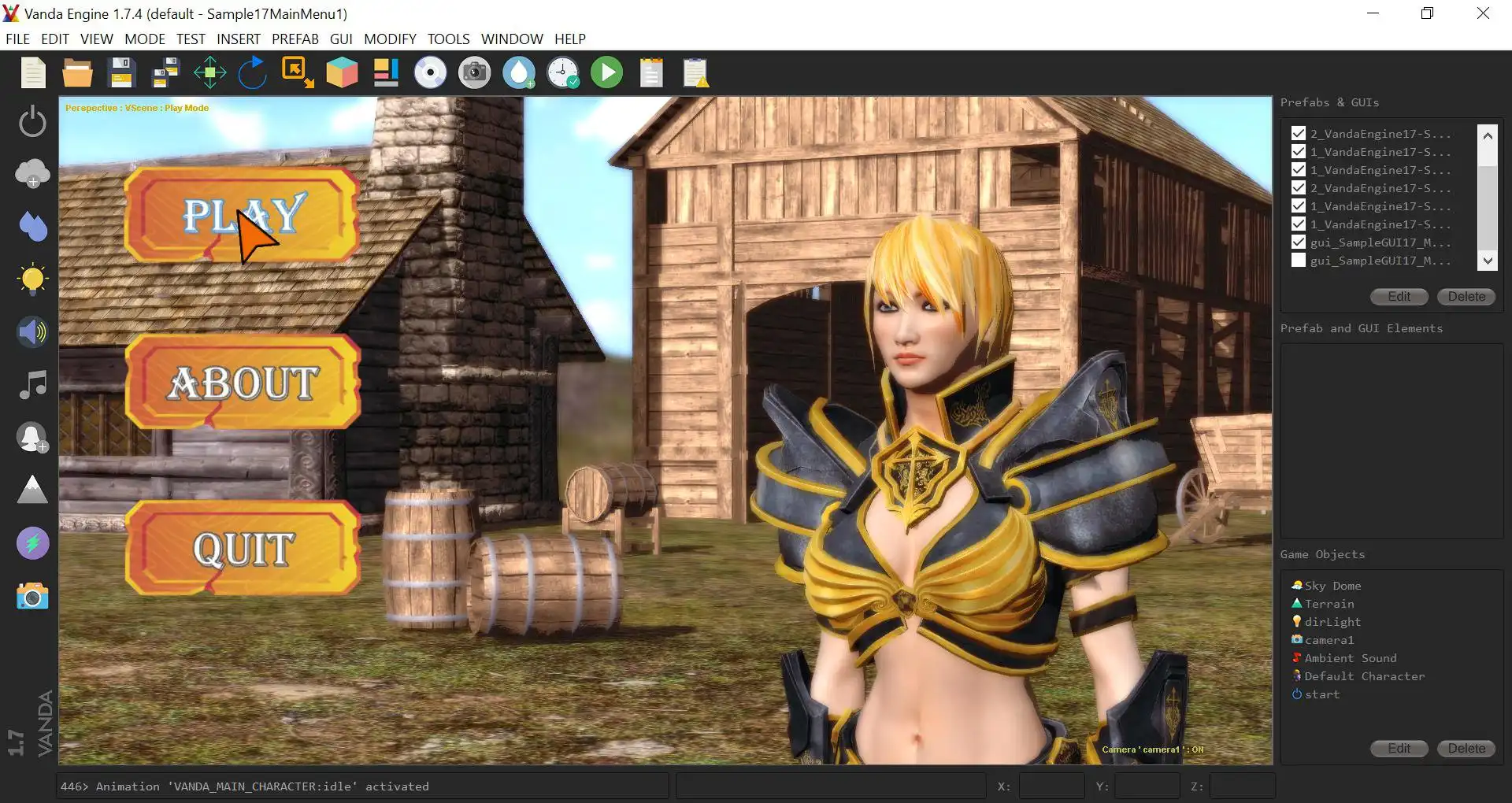Open the light creation tool
1512x803 pixels.
click(32, 279)
